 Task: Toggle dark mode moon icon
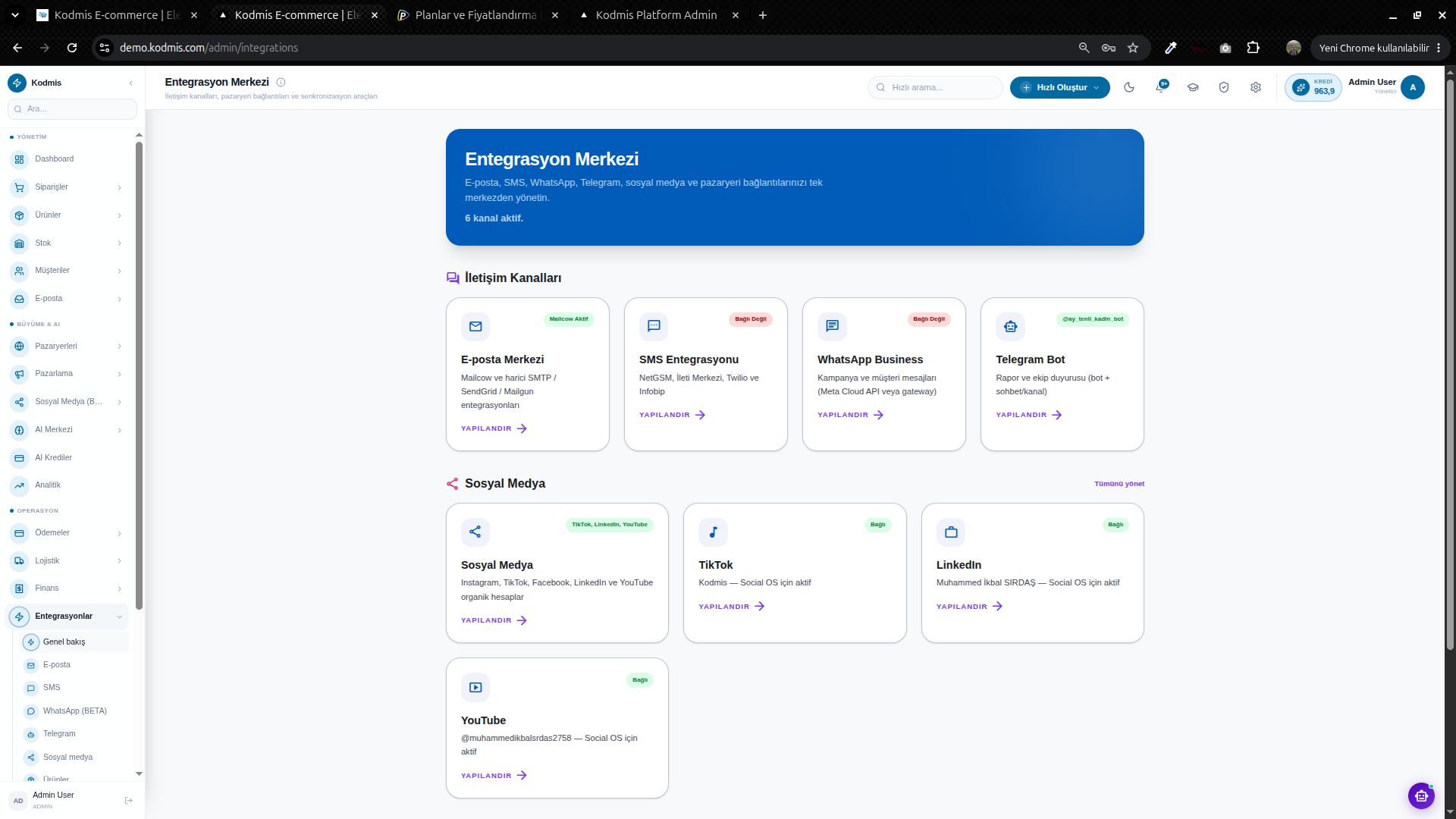click(1129, 87)
